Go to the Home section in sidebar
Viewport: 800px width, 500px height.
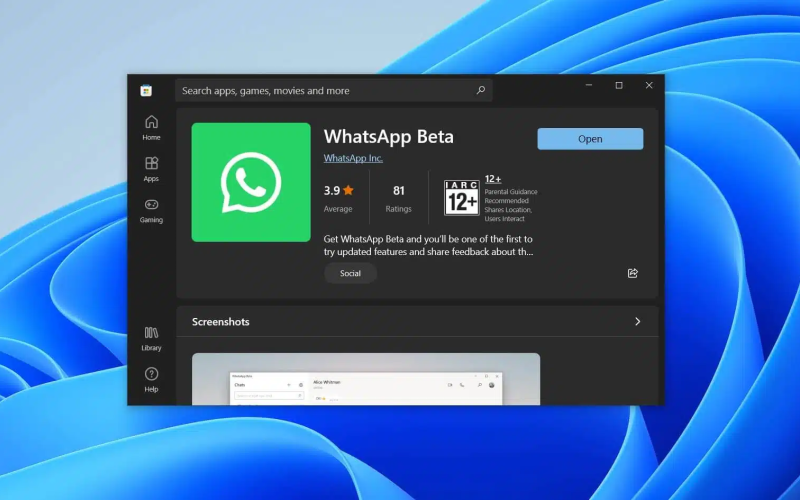coord(151,127)
